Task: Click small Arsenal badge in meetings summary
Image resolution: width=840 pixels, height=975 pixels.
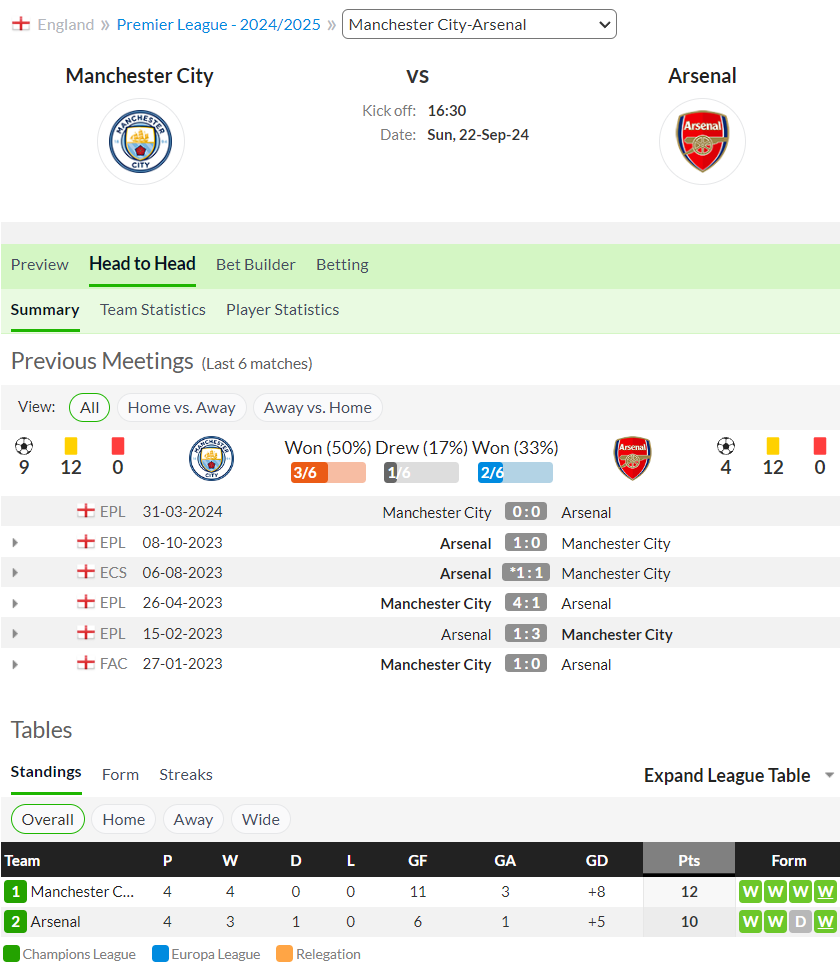Action: click(x=632, y=458)
